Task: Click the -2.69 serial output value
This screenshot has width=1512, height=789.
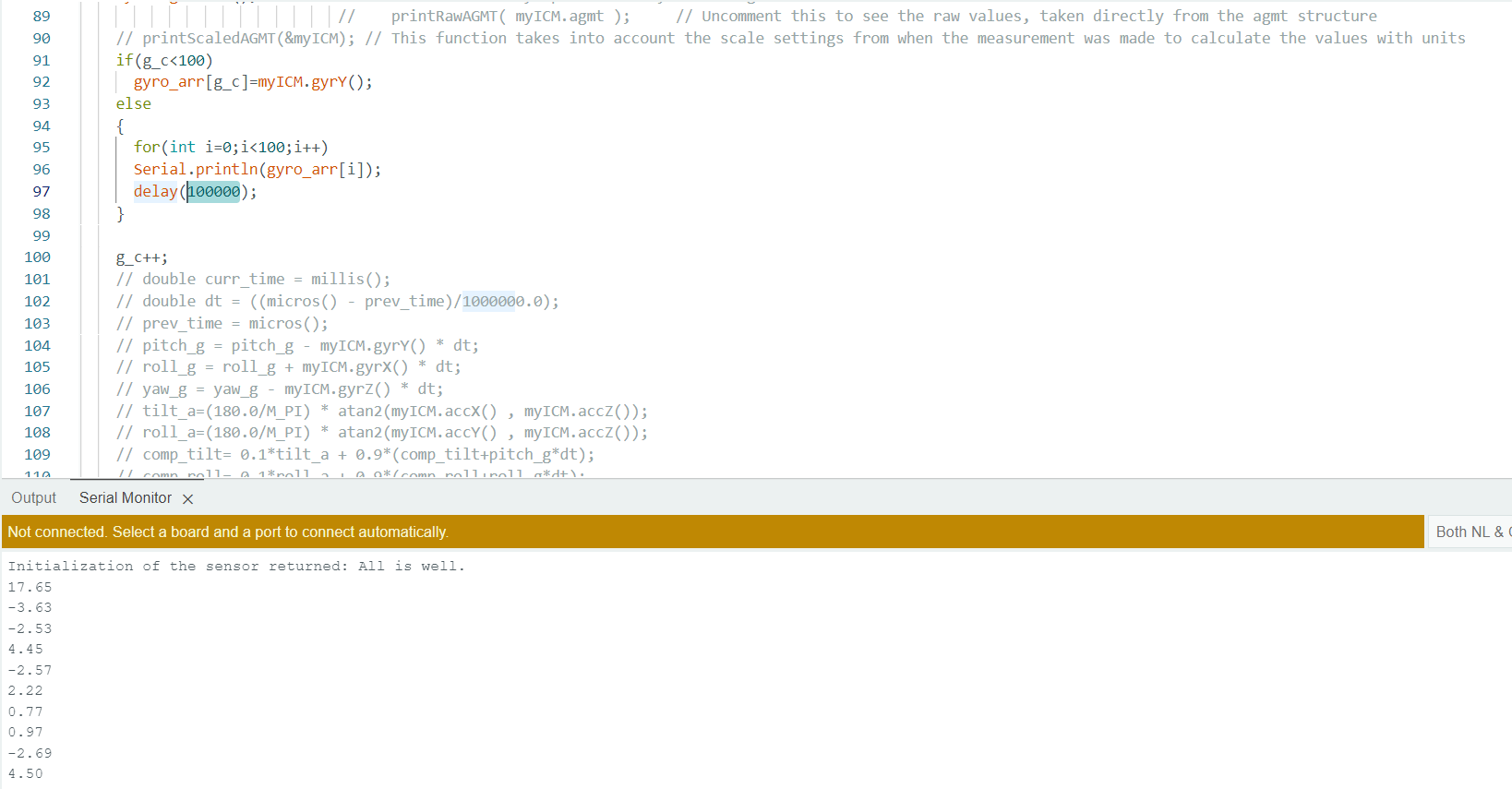Action: click(30, 754)
